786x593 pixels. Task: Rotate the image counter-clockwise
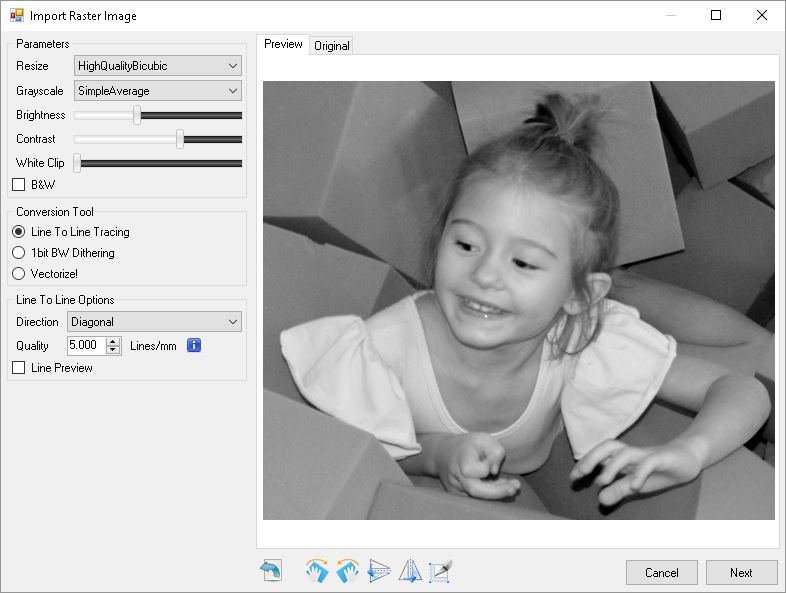coord(347,571)
